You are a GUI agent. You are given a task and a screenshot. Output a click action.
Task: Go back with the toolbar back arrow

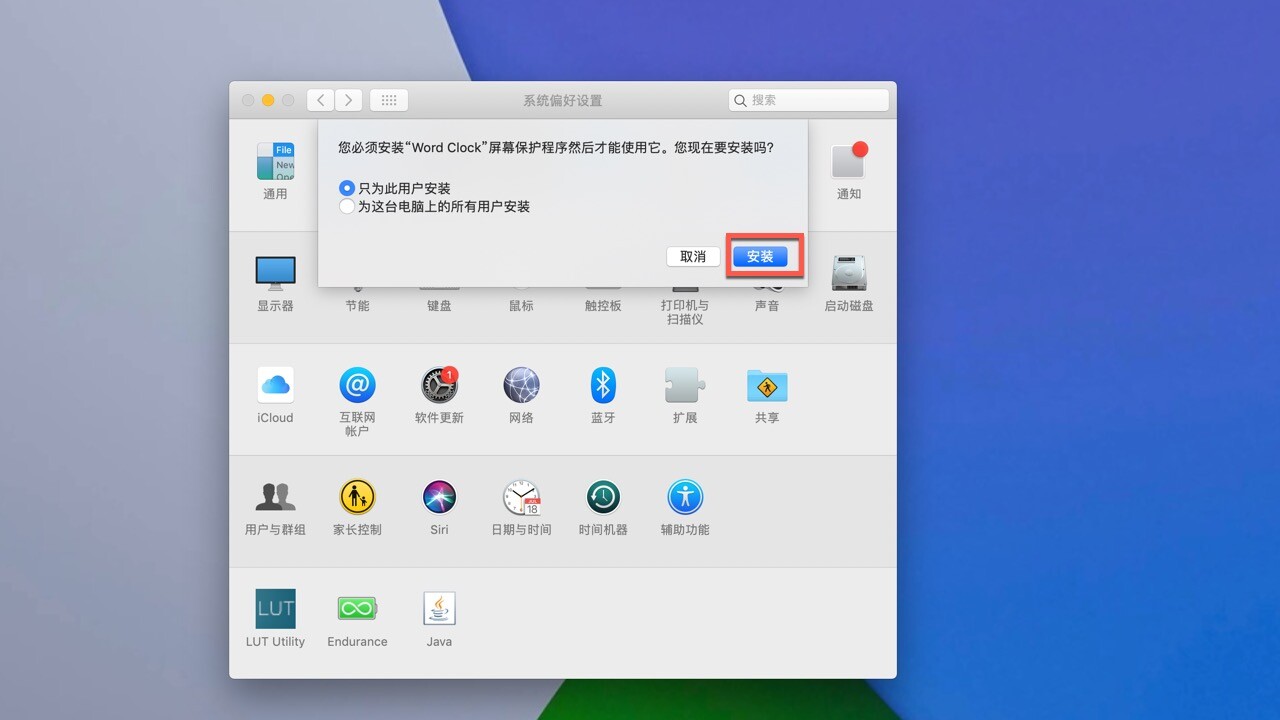[320, 100]
